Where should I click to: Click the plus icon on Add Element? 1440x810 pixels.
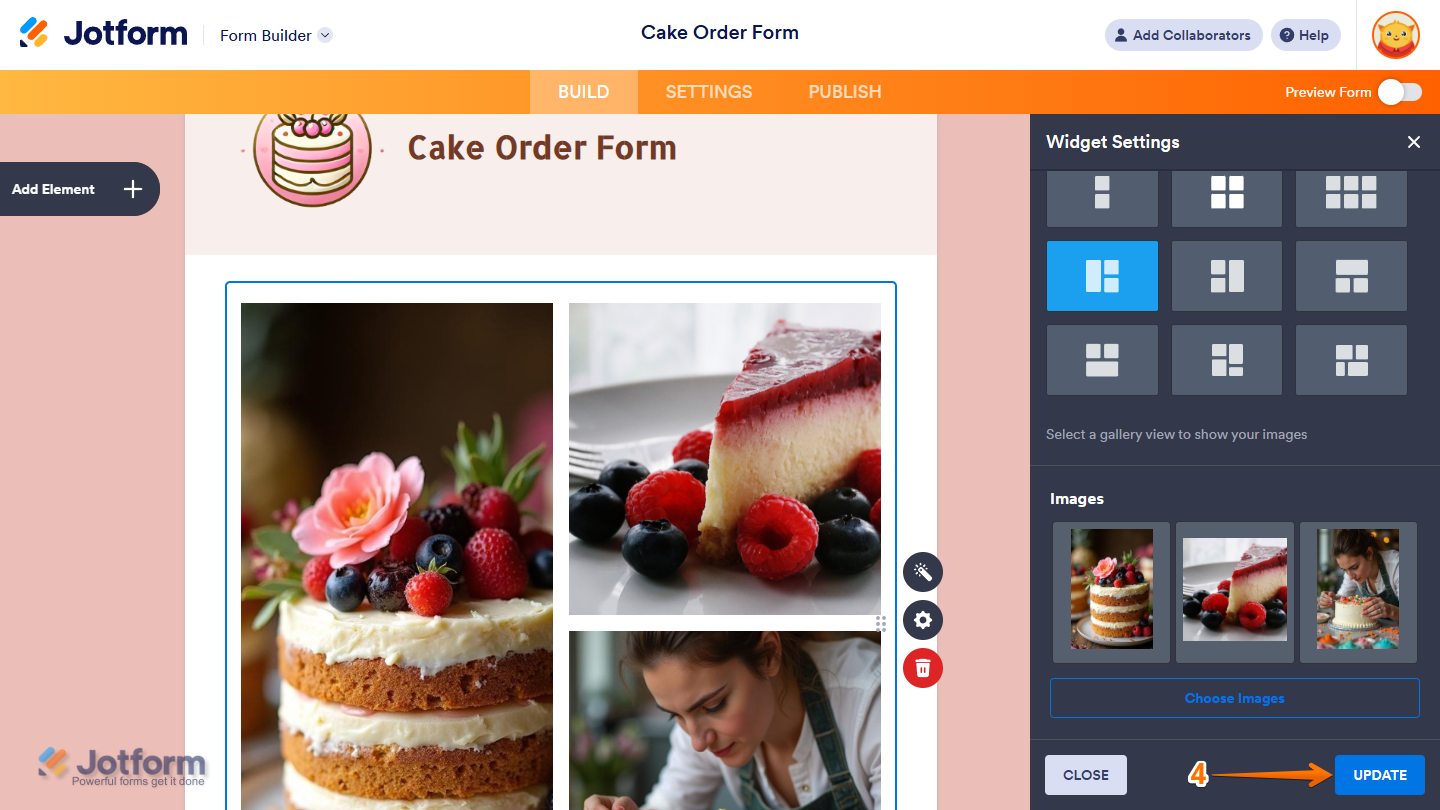[x=133, y=189]
